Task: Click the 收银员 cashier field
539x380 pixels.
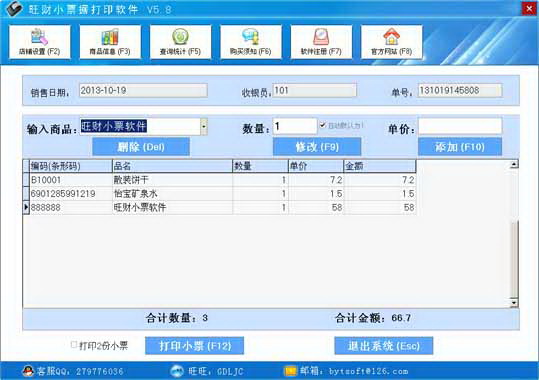Action: pyautogui.click(x=315, y=90)
